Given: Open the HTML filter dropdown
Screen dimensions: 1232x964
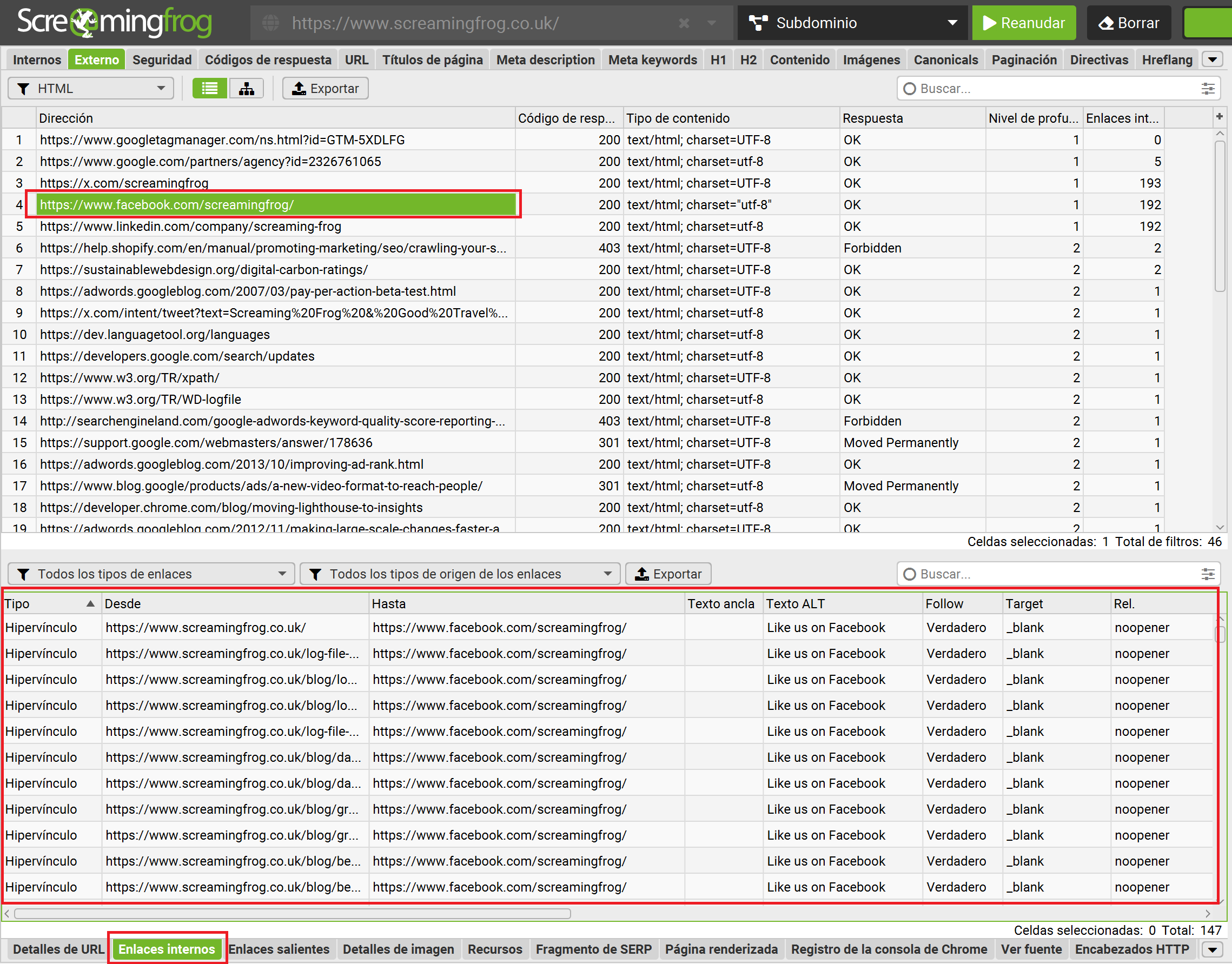Looking at the screenshot, I should [91, 89].
